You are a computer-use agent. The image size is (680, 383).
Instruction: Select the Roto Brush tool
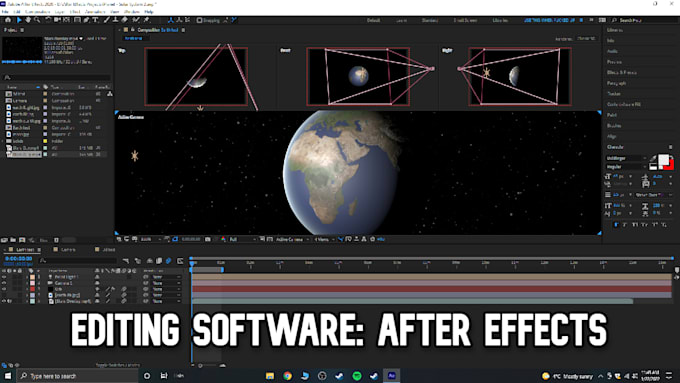[x=136, y=20]
